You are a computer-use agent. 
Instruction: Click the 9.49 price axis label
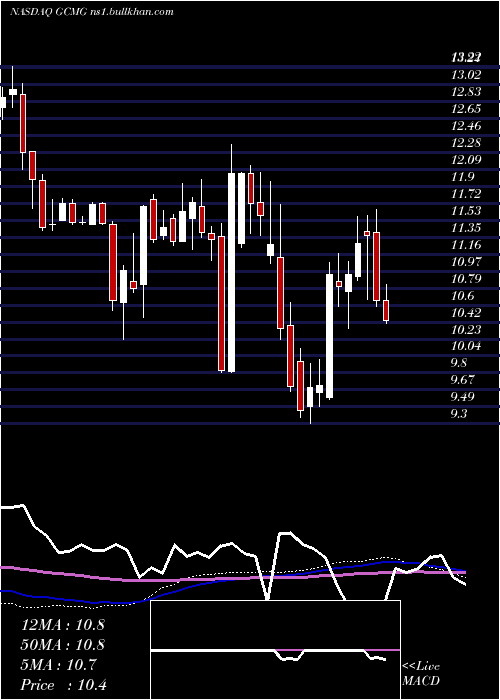pyautogui.click(x=462, y=397)
